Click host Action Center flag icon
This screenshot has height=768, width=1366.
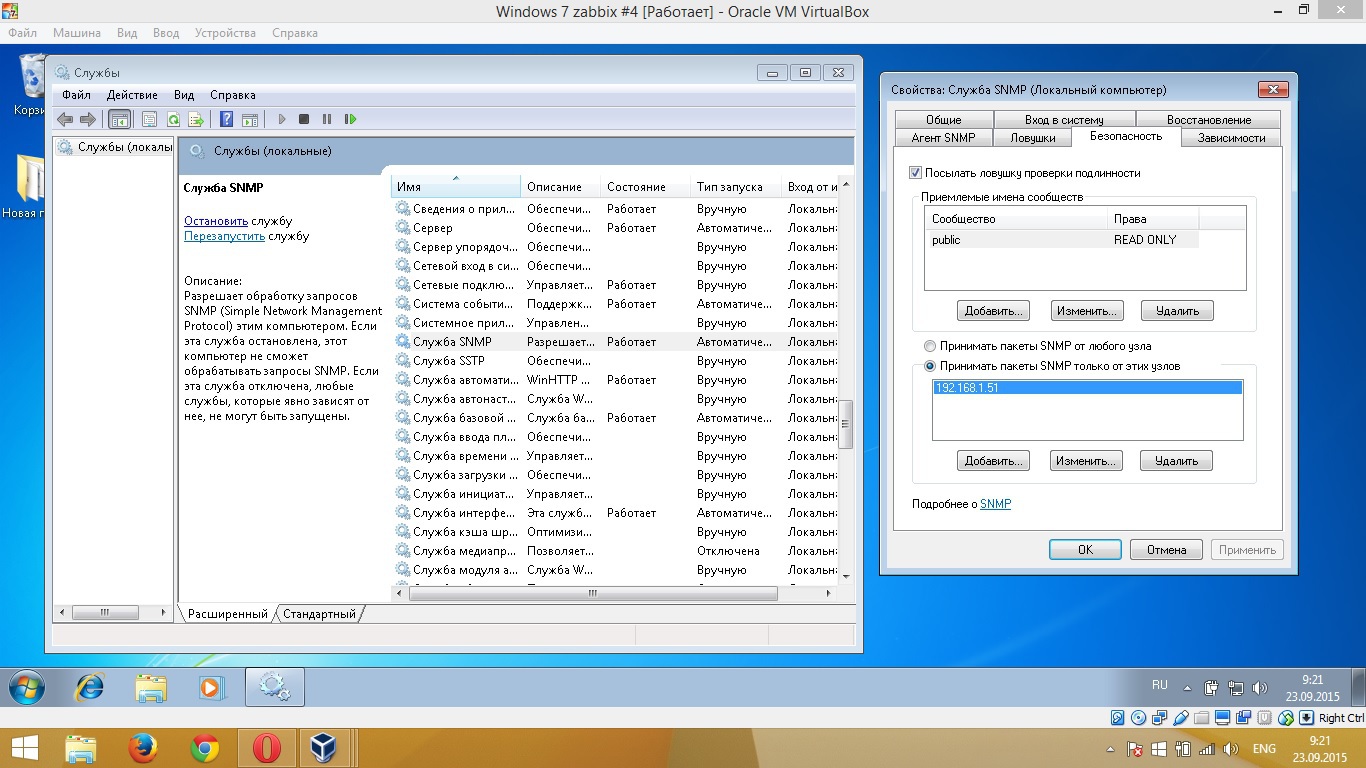(x=1135, y=749)
